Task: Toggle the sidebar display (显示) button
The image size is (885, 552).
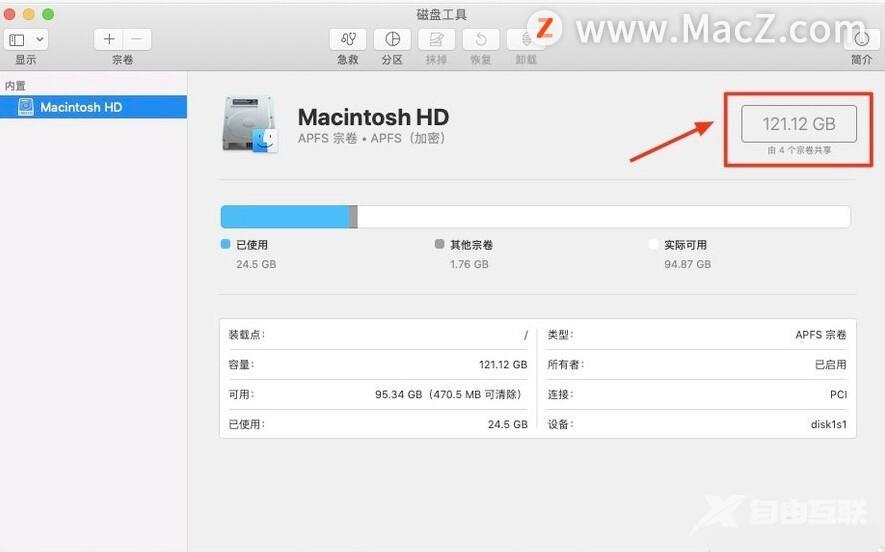Action: point(17,40)
